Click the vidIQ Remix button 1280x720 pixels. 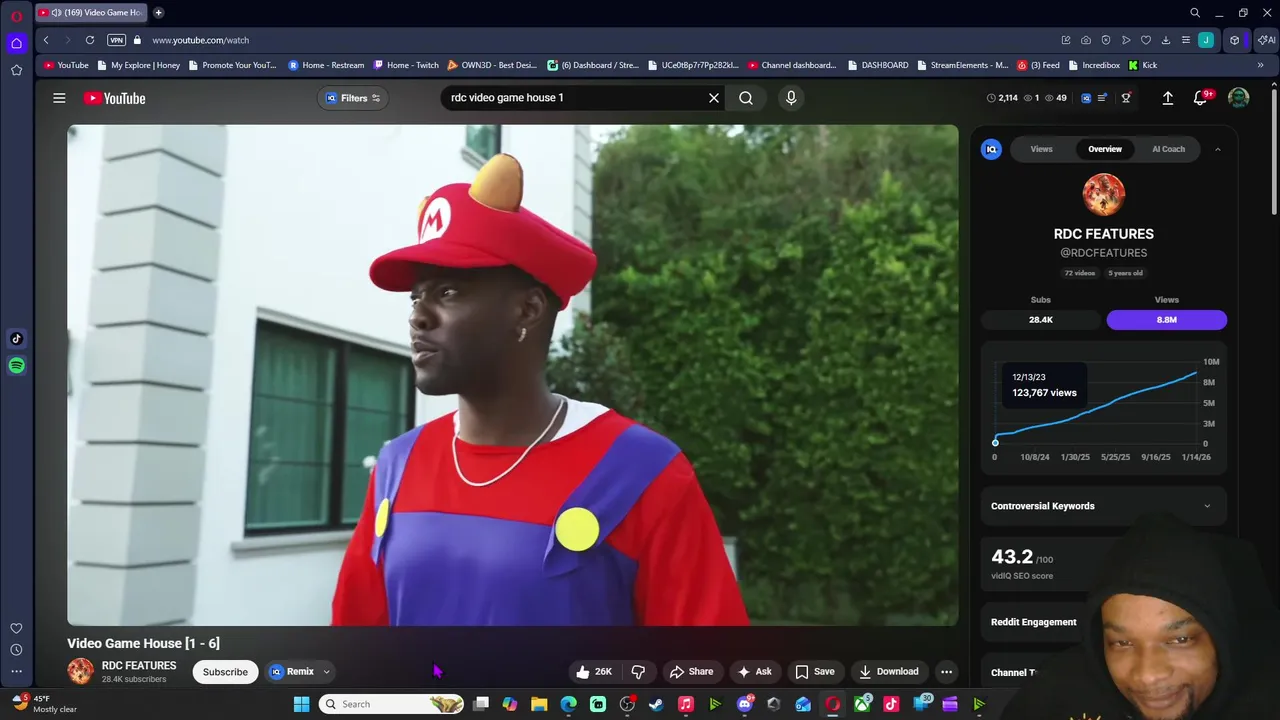click(x=292, y=672)
